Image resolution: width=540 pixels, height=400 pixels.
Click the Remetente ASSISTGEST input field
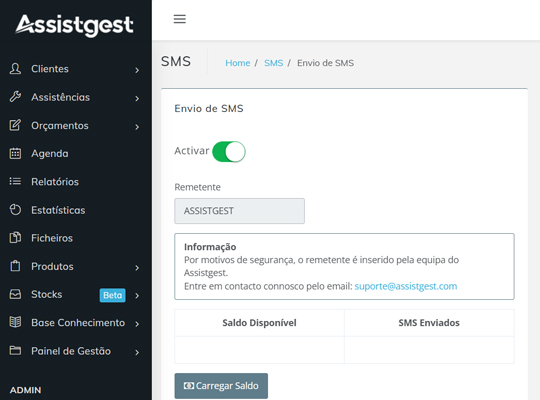(x=239, y=211)
